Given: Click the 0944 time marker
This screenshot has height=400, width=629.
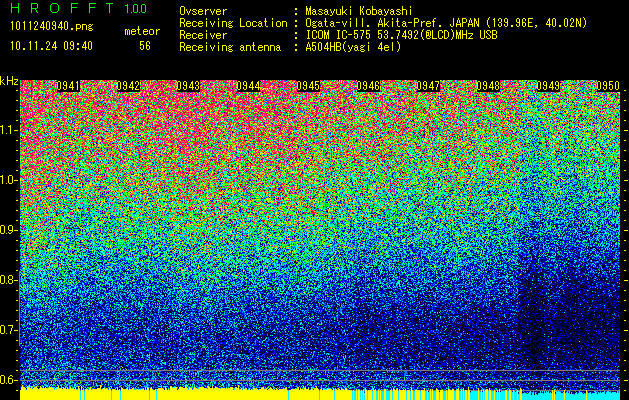Looking at the screenshot, I should (248, 86).
